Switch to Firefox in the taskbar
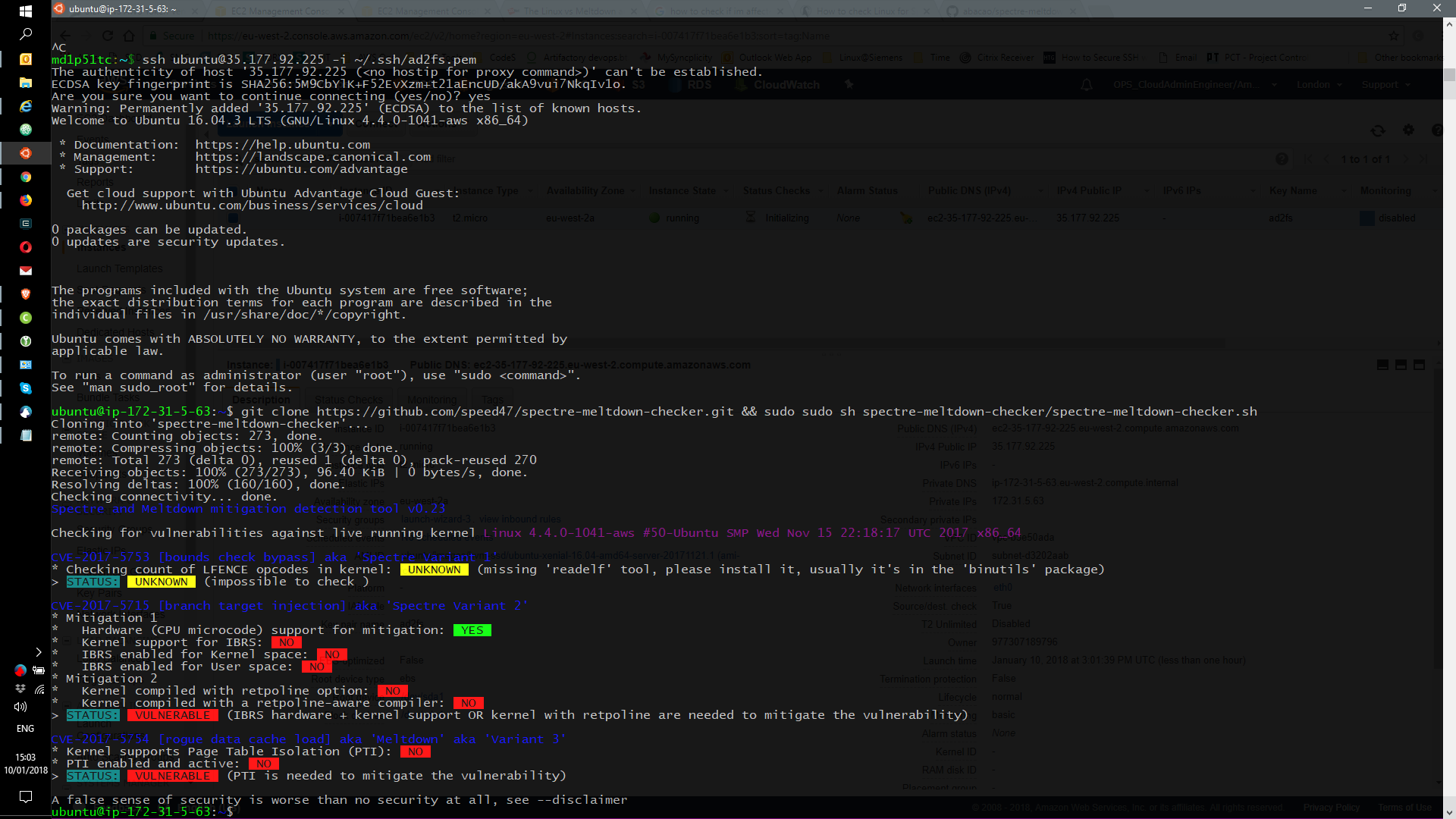 25,200
